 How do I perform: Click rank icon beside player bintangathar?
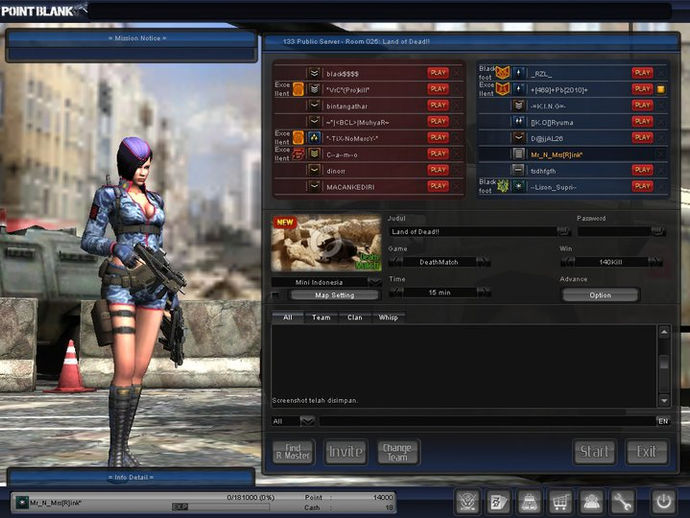click(x=314, y=106)
